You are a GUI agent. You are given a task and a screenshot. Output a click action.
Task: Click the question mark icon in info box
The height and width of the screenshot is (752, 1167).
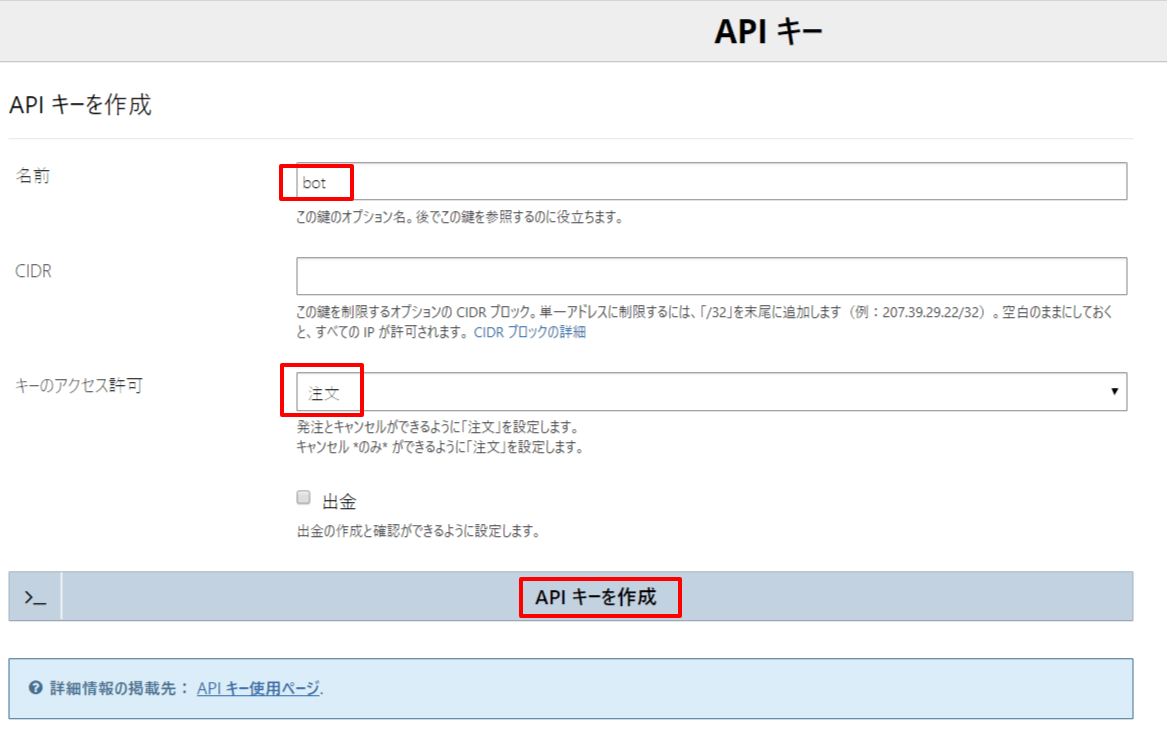pos(35,688)
